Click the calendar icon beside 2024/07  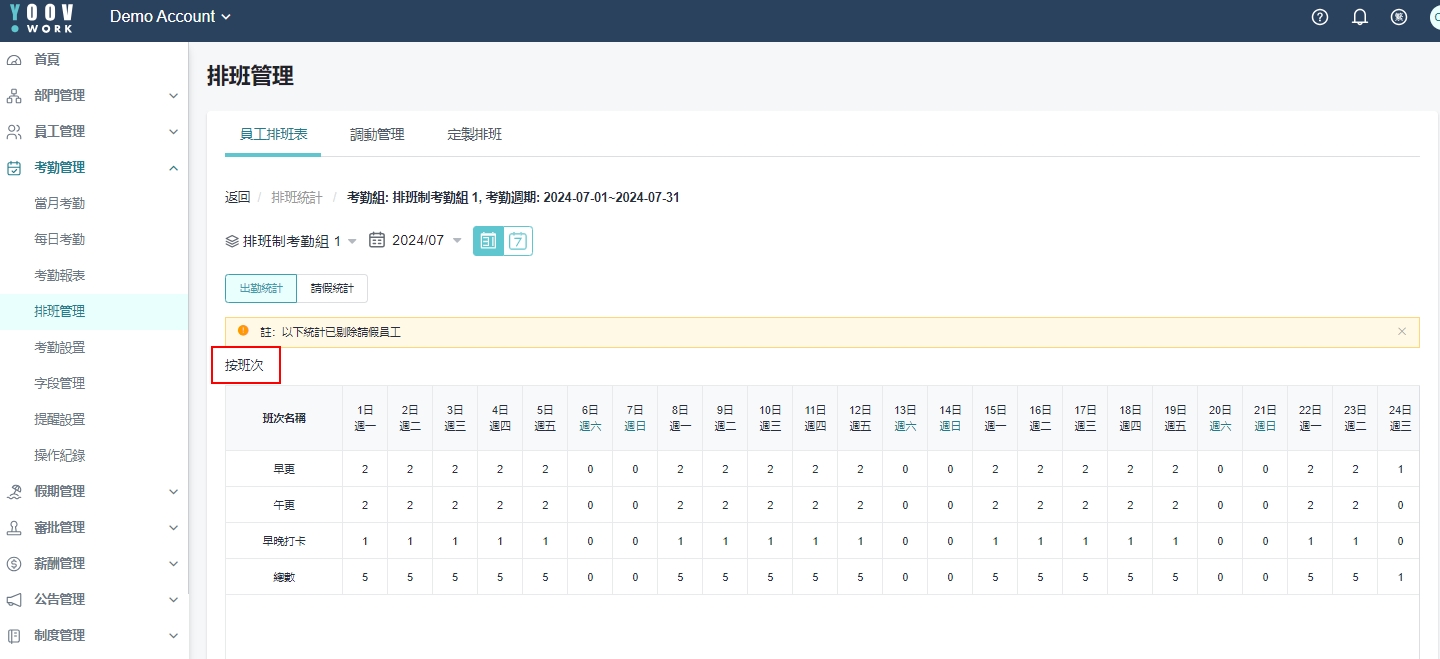(377, 240)
